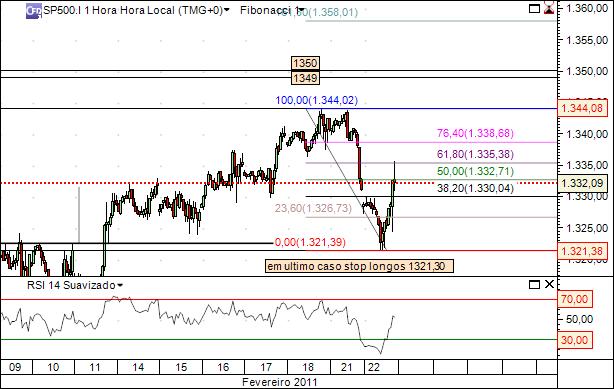Select the 1349 price line label
The width and height of the screenshot is (614, 389).
[x=305, y=78]
